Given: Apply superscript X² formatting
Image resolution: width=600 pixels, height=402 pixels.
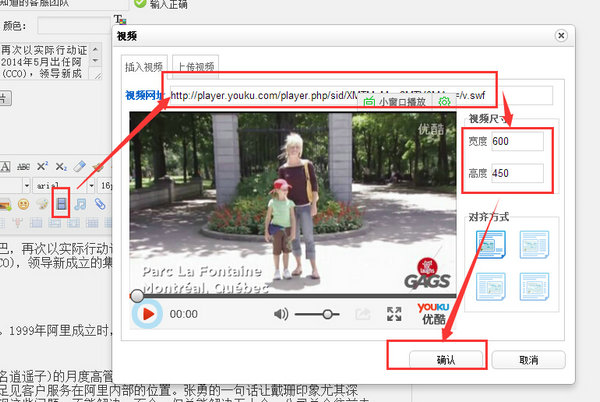Looking at the screenshot, I should [x=42, y=166].
